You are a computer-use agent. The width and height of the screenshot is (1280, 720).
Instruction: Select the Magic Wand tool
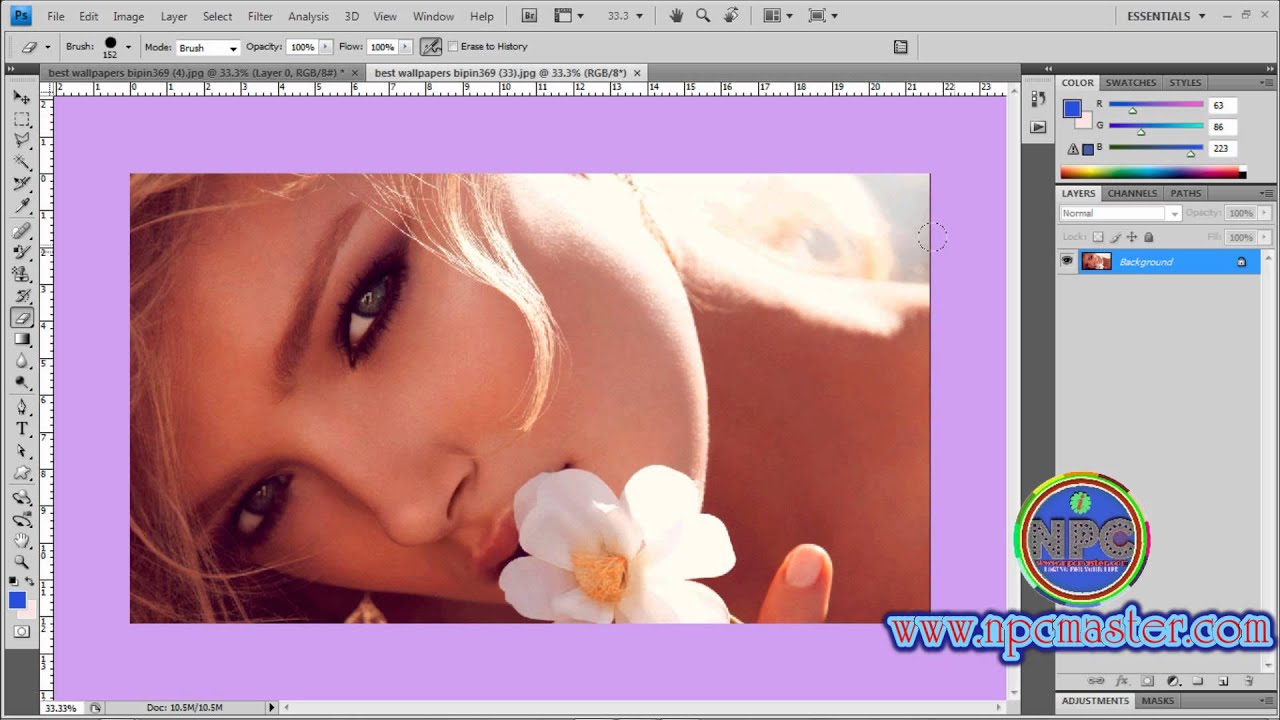pos(21,162)
